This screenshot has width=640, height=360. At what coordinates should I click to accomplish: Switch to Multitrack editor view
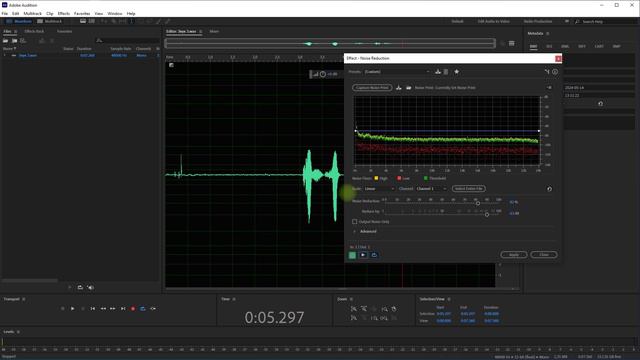click(49, 21)
